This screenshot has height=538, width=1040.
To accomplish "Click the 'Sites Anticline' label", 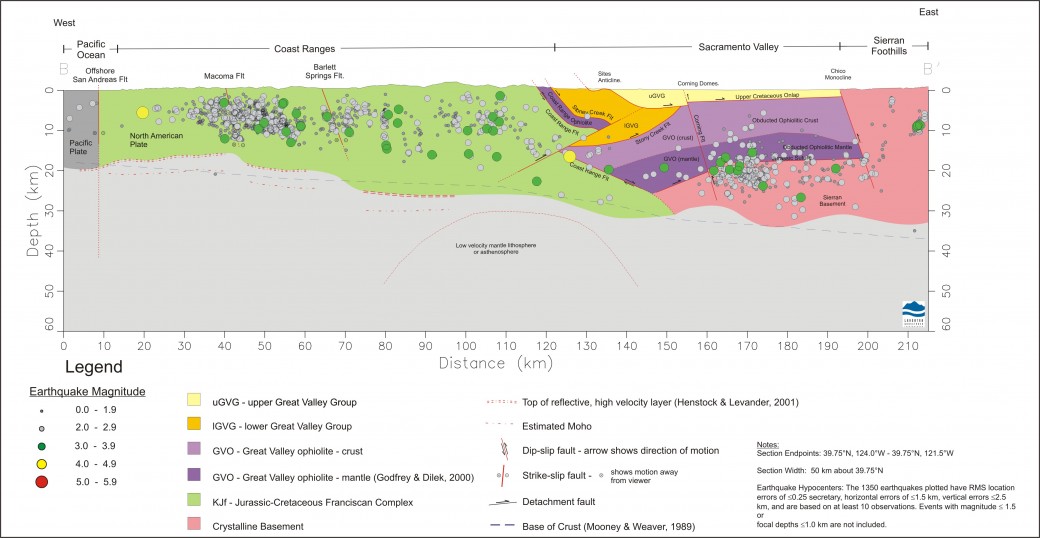I will pos(608,76).
